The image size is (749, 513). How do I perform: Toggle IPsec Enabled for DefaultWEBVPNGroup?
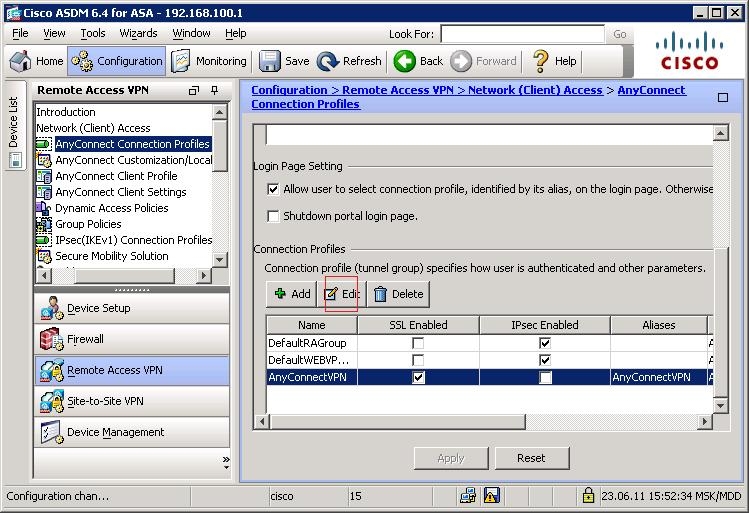545,360
